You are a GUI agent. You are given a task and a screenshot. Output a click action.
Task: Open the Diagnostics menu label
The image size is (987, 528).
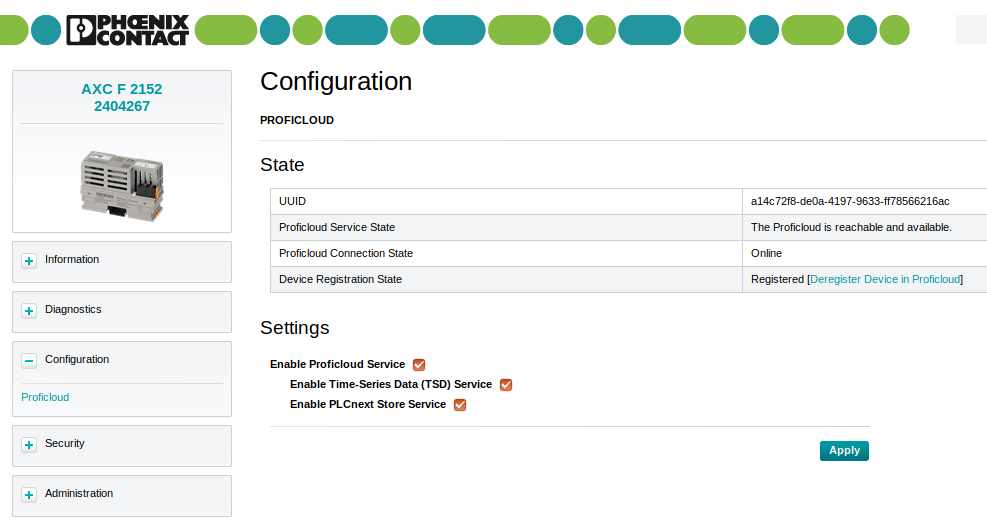pos(73,309)
